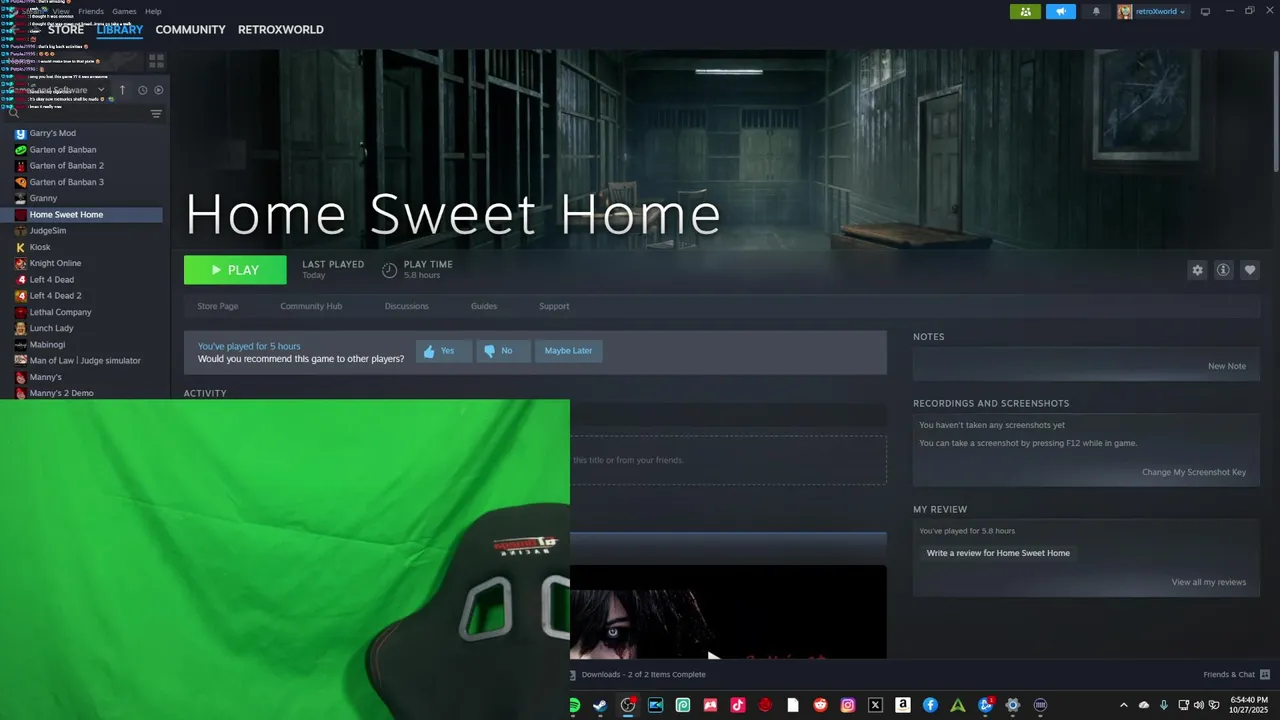
Task: Open the notifications bell
Action: point(1096,12)
